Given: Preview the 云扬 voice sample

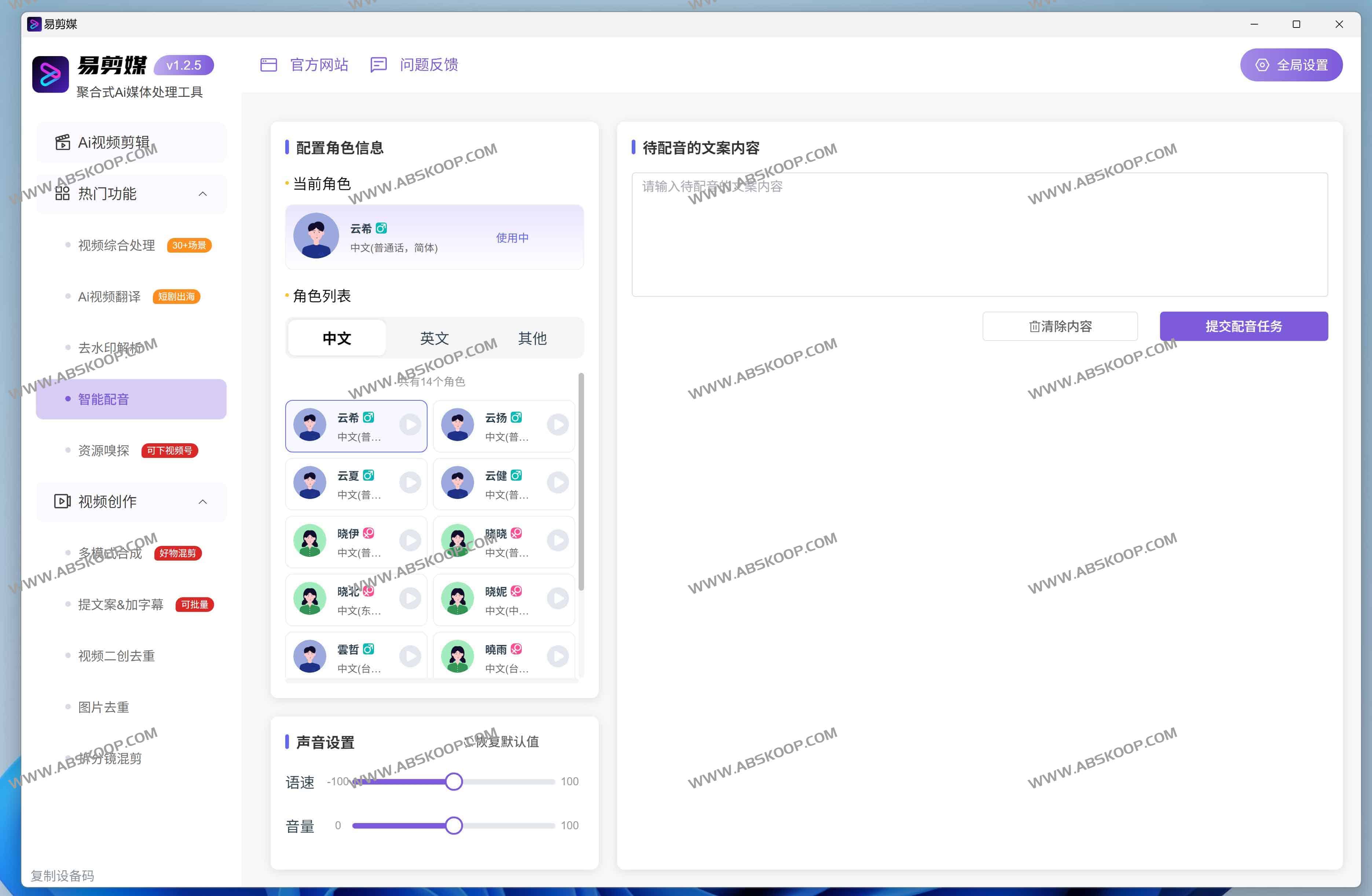Looking at the screenshot, I should 557,425.
